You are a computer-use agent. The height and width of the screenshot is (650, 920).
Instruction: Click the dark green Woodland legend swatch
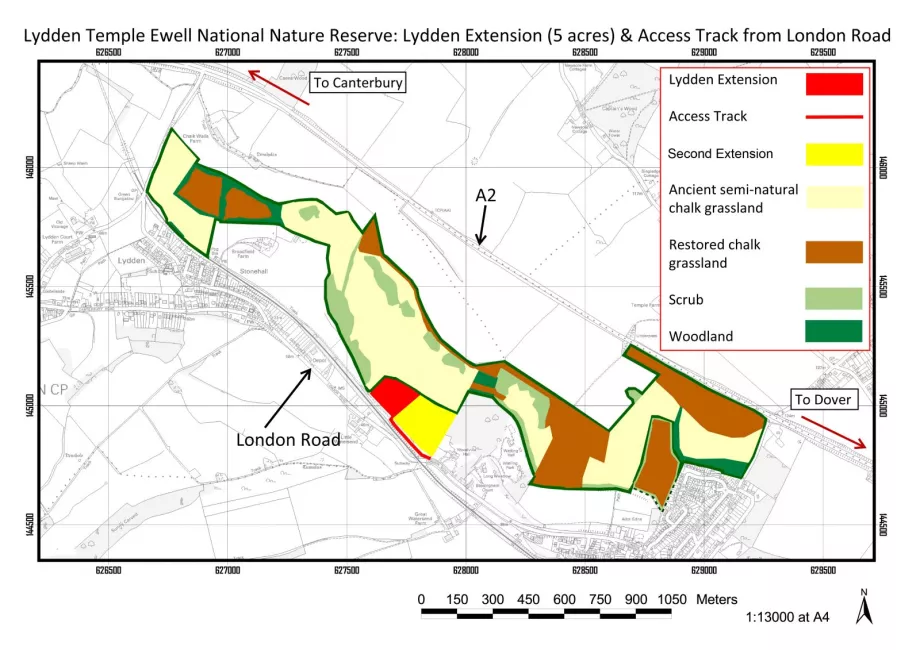point(833,333)
